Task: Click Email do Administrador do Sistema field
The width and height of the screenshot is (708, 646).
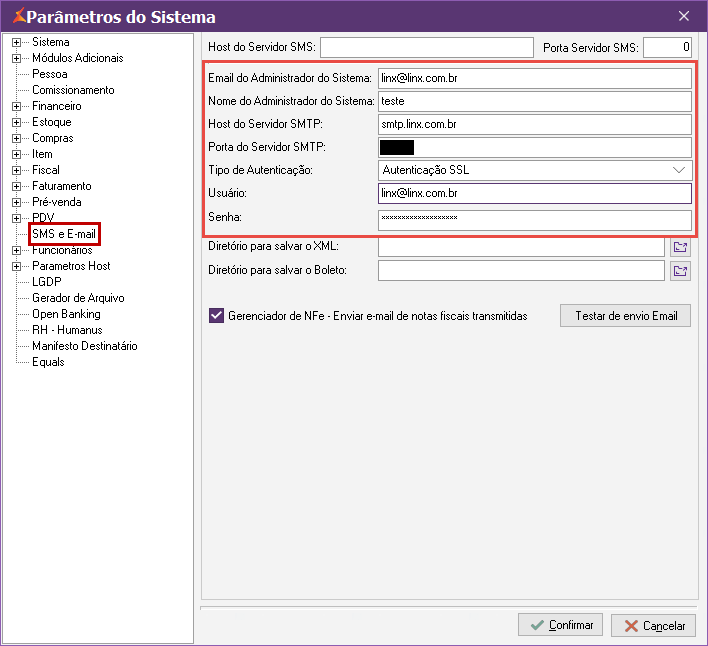Action: (535, 79)
